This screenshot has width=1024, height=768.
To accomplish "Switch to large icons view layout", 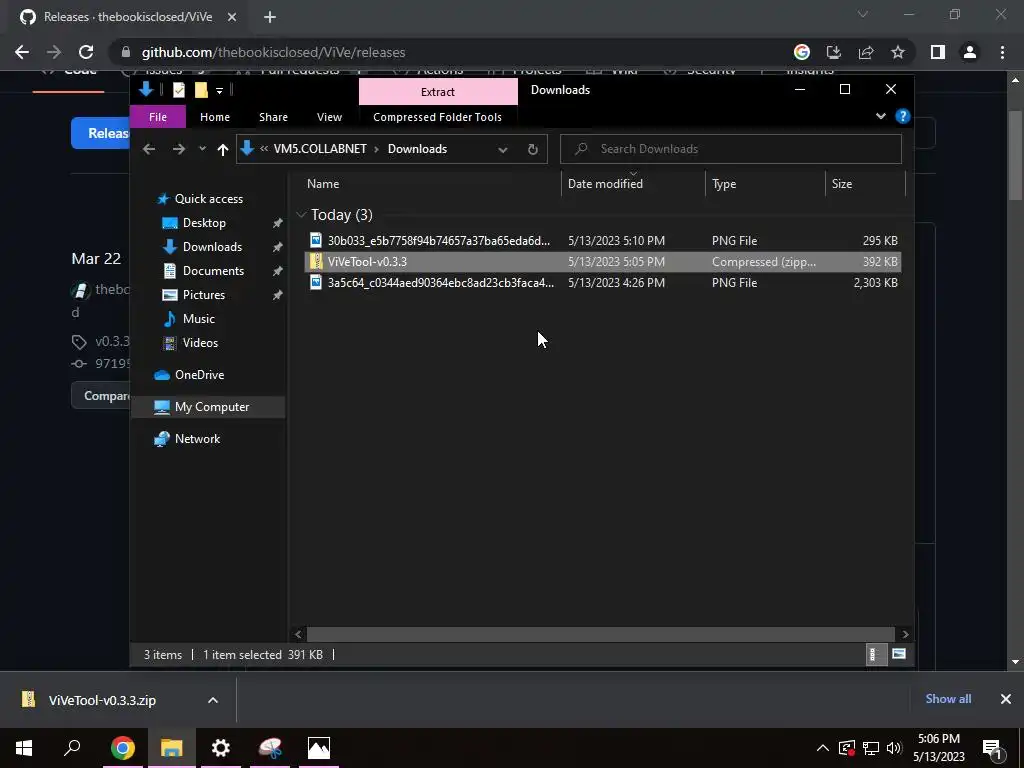I will tap(899, 654).
